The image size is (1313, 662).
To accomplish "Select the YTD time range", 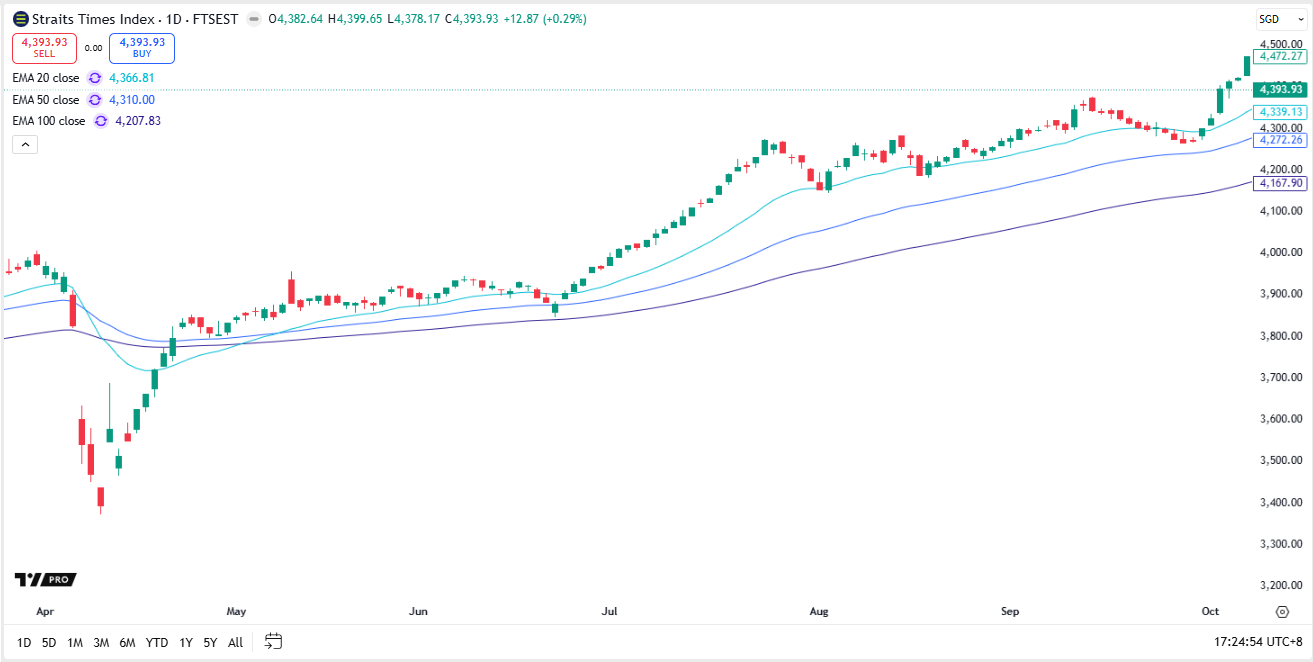I will [157, 643].
